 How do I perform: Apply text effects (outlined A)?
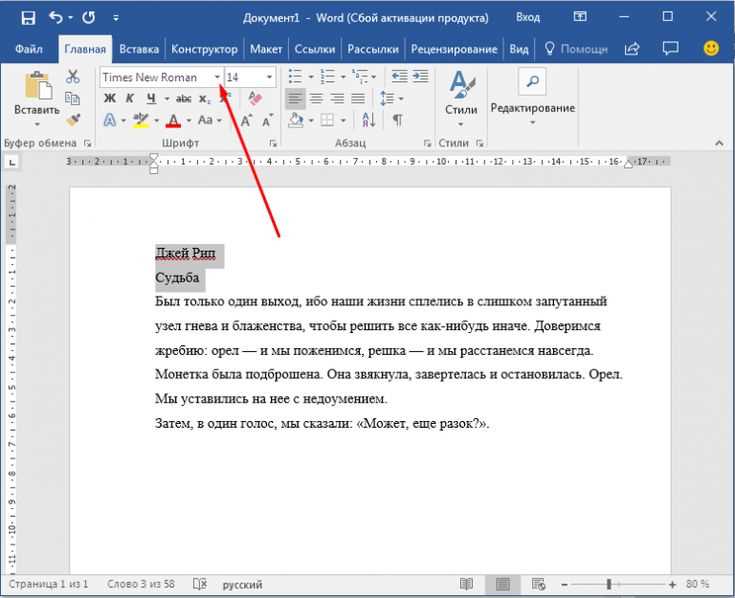click(110, 120)
